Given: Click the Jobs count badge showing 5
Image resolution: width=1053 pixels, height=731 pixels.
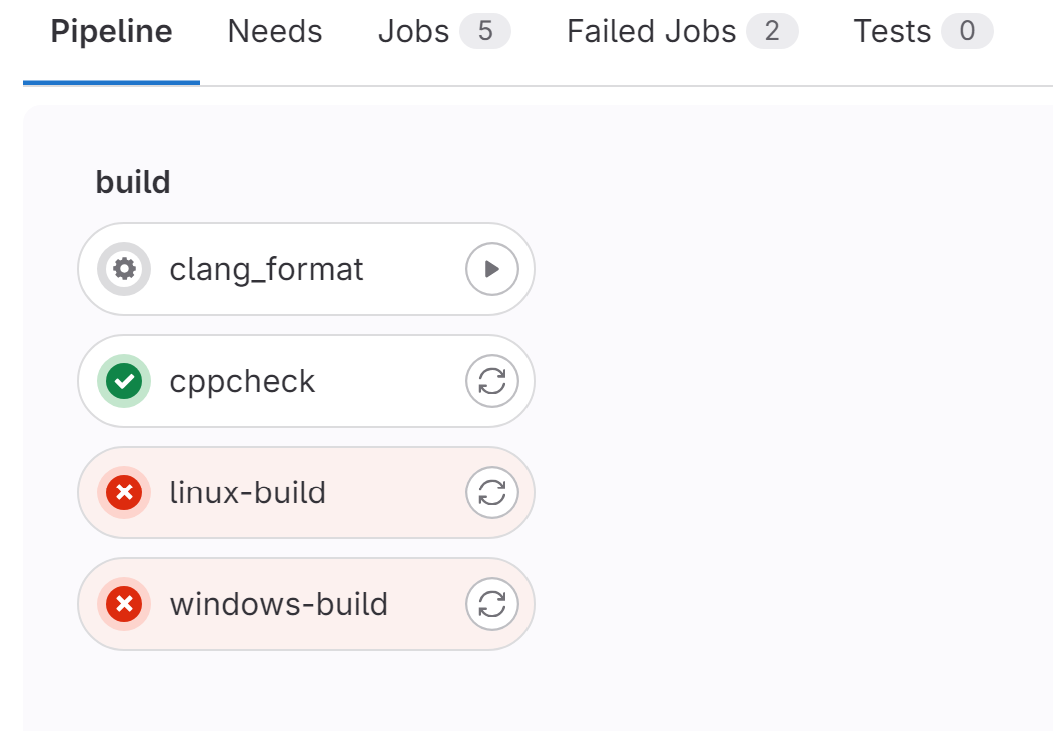Looking at the screenshot, I should (485, 32).
